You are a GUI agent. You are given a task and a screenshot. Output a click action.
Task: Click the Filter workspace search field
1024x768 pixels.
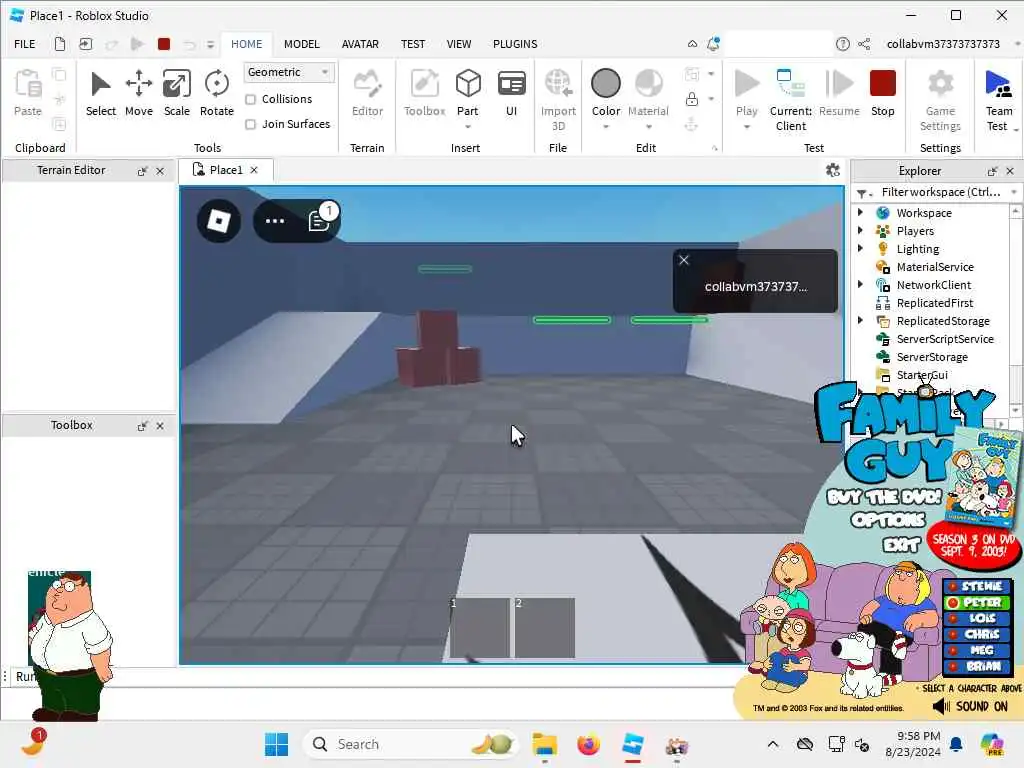940,192
